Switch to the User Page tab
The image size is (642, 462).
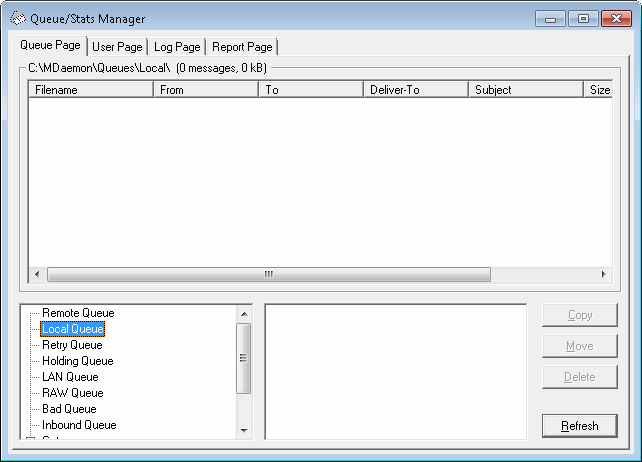[117, 47]
